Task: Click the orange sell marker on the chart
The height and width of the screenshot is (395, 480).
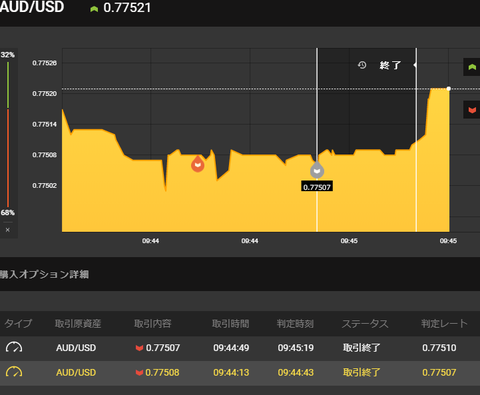Action: tap(198, 164)
